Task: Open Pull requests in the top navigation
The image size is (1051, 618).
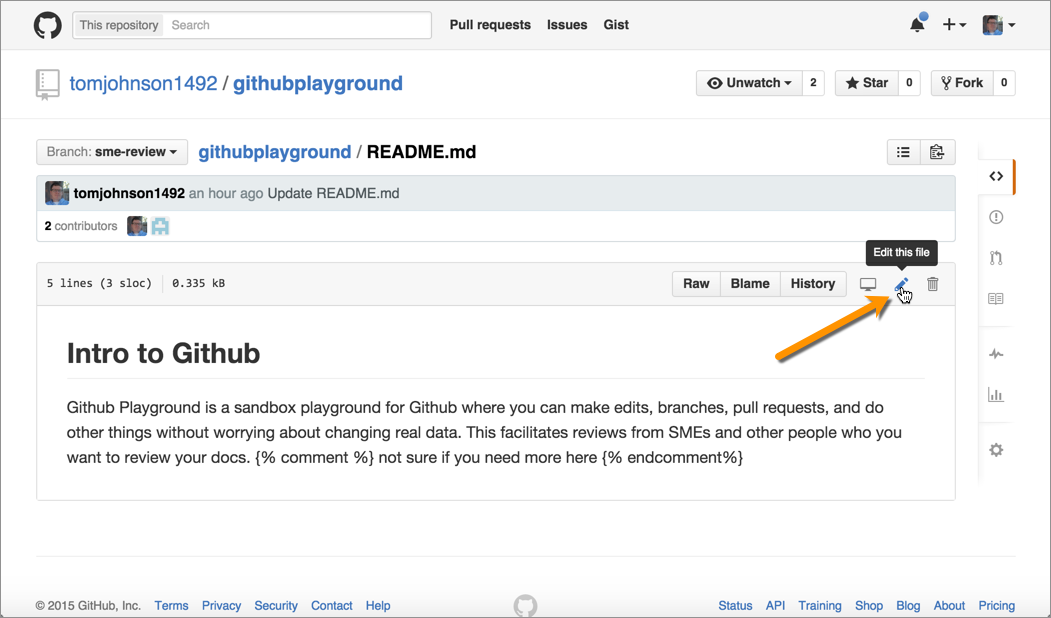Action: pyautogui.click(x=490, y=25)
